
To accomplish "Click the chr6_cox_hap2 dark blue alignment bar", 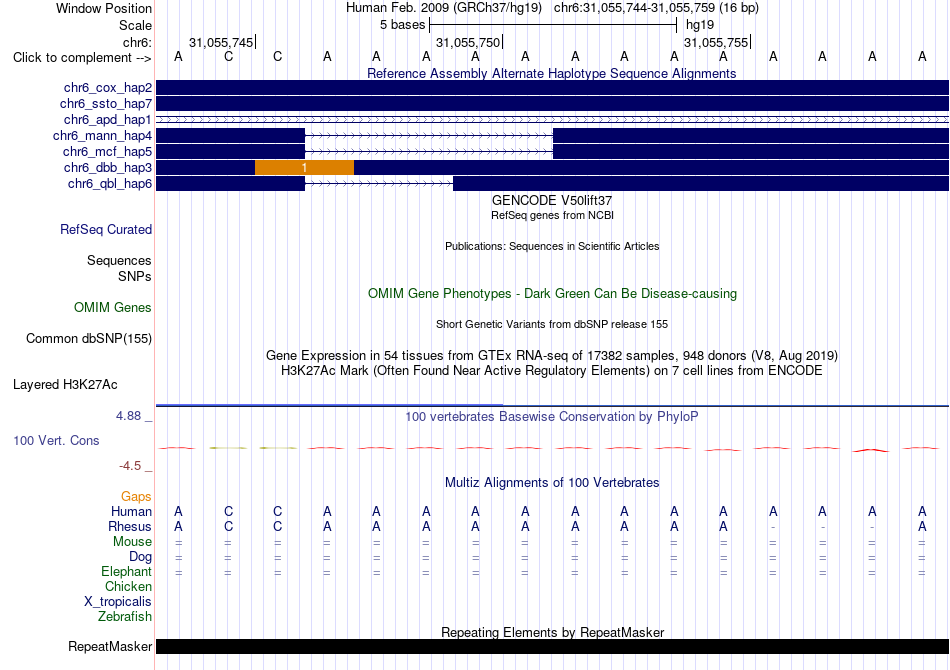I will 552,88.
